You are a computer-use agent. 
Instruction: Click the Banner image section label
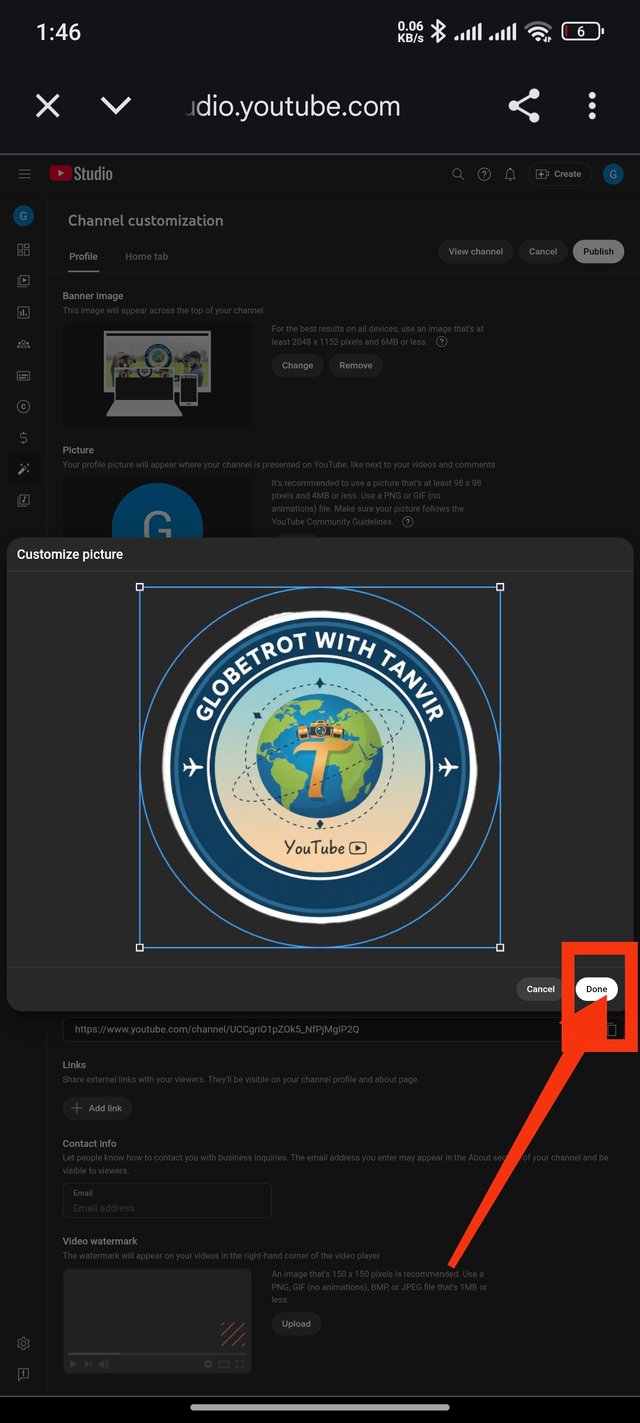tap(93, 296)
